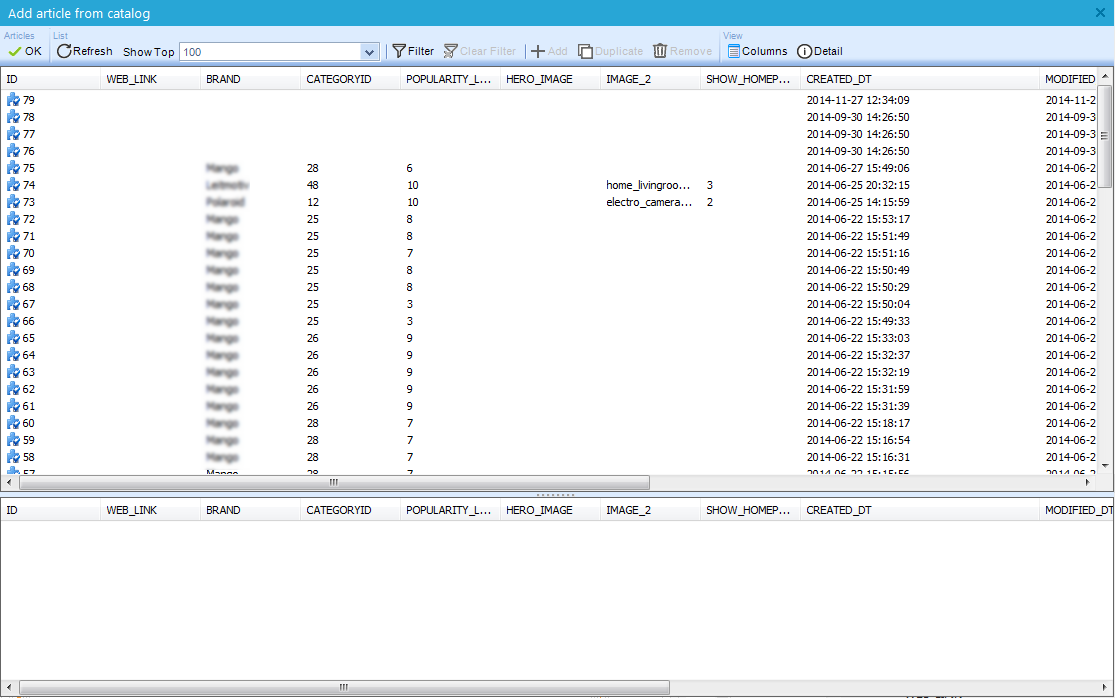Sort by the CATEGORYID column header in top grid
Screen dimensions: 1115x698
click(x=338, y=79)
